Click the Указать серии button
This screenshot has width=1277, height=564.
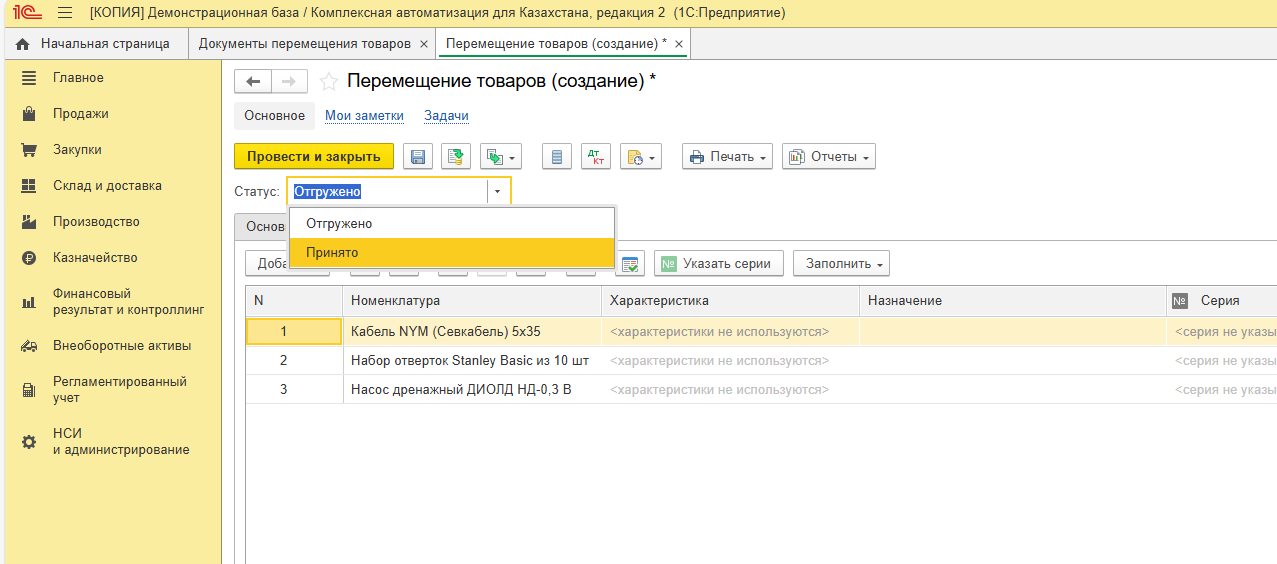coord(718,264)
